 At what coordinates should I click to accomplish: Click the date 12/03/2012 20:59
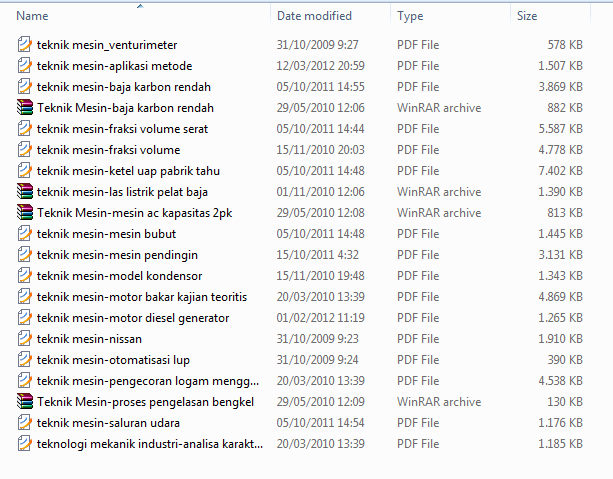pyautogui.click(x=321, y=66)
